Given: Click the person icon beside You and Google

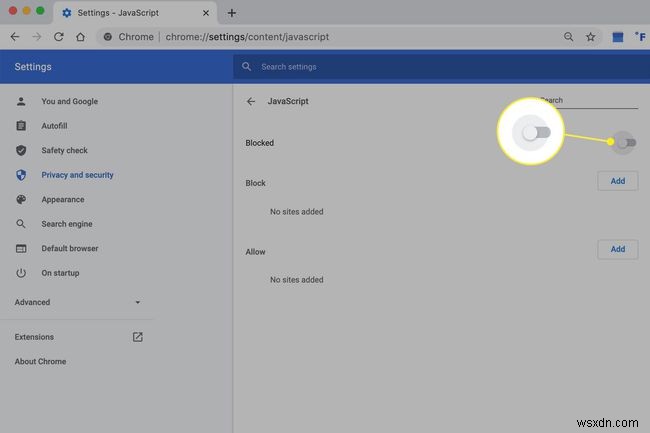Looking at the screenshot, I should tap(21, 101).
